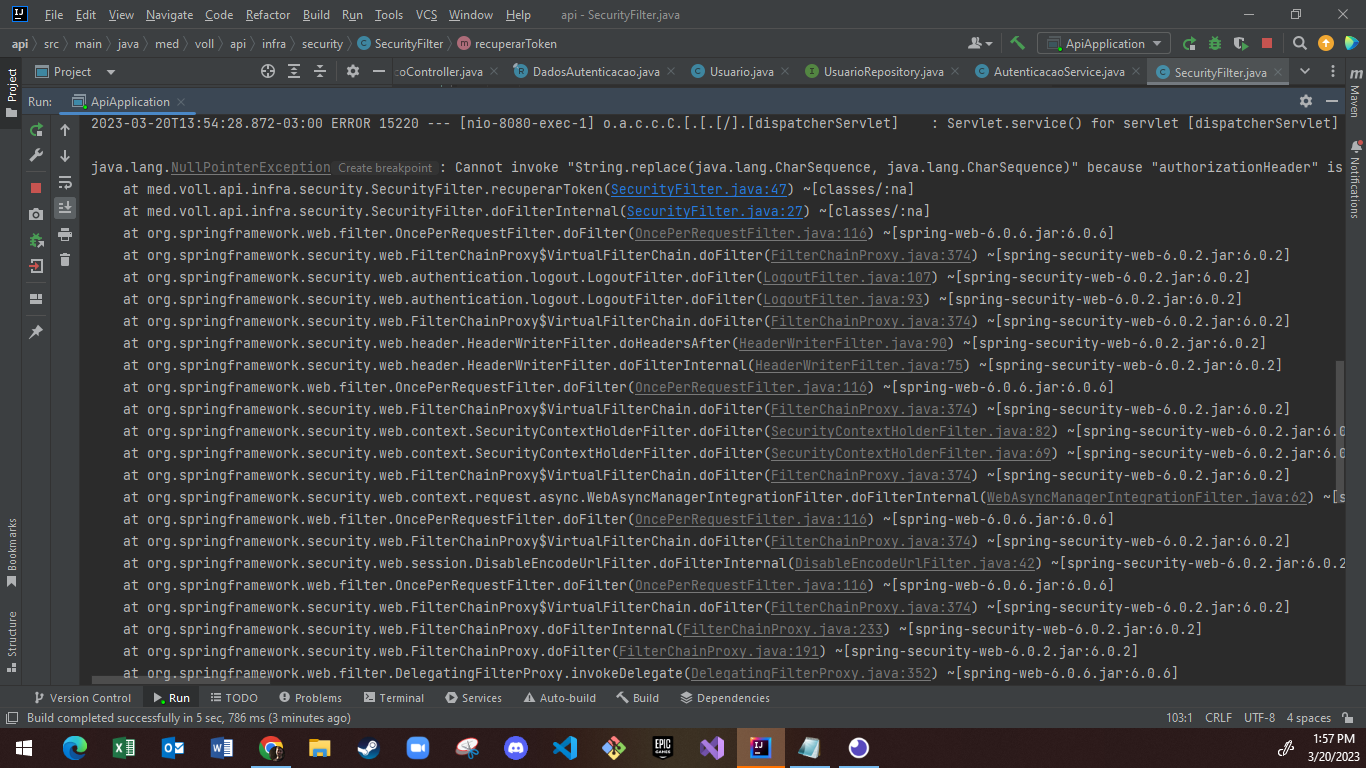The height and width of the screenshot is (768, 1366).
Task: Toggle the Structure side panel
Action: (x=12, y=640)
